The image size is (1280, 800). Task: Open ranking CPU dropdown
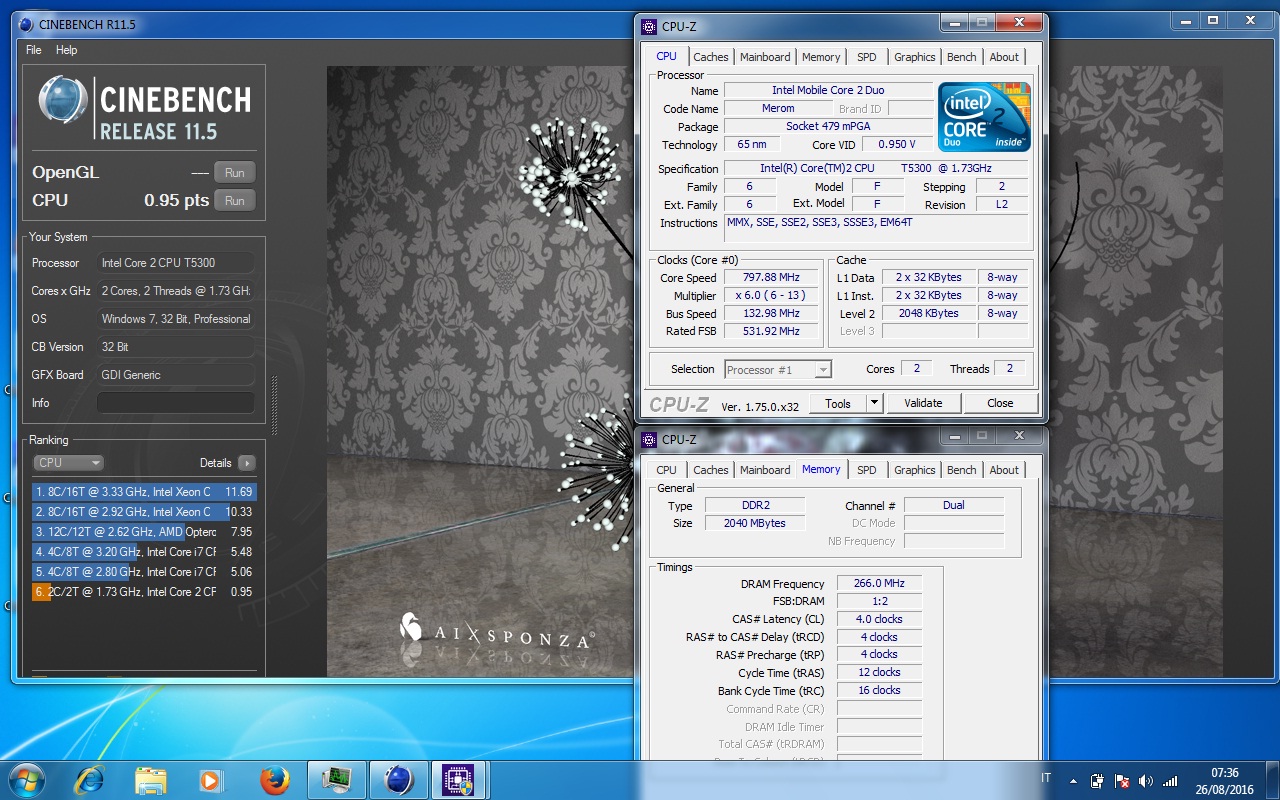pyautogui.click(x=69, y=463)
